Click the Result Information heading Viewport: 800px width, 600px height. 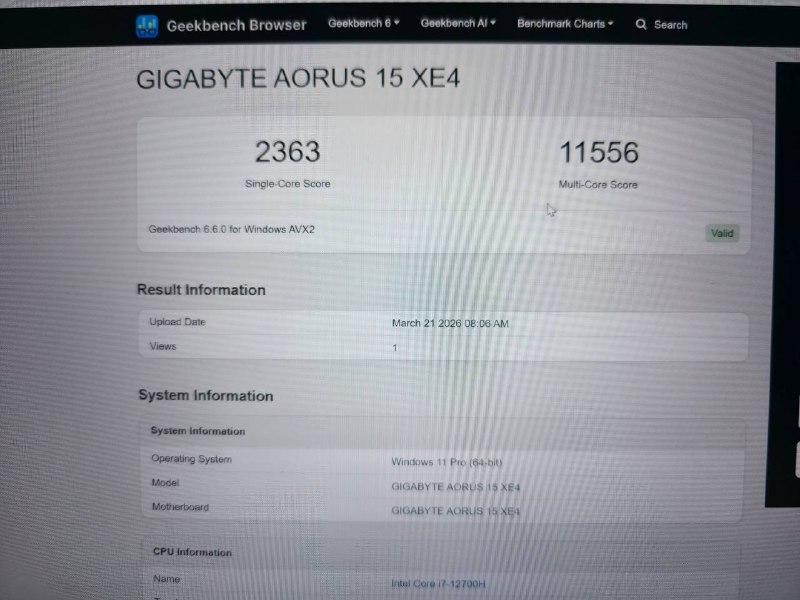(201, 290)
